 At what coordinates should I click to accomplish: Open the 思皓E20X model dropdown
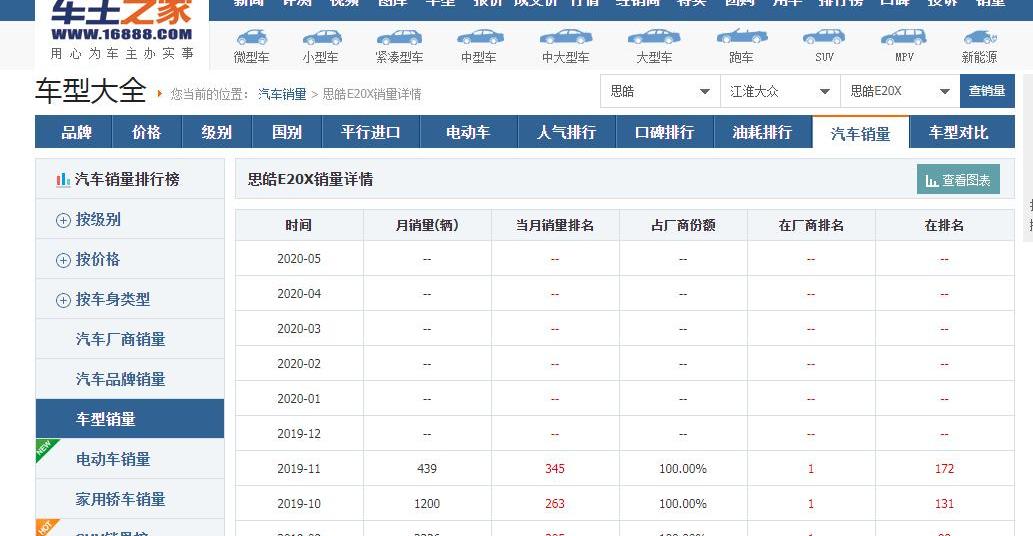click(x=901, y=92)
